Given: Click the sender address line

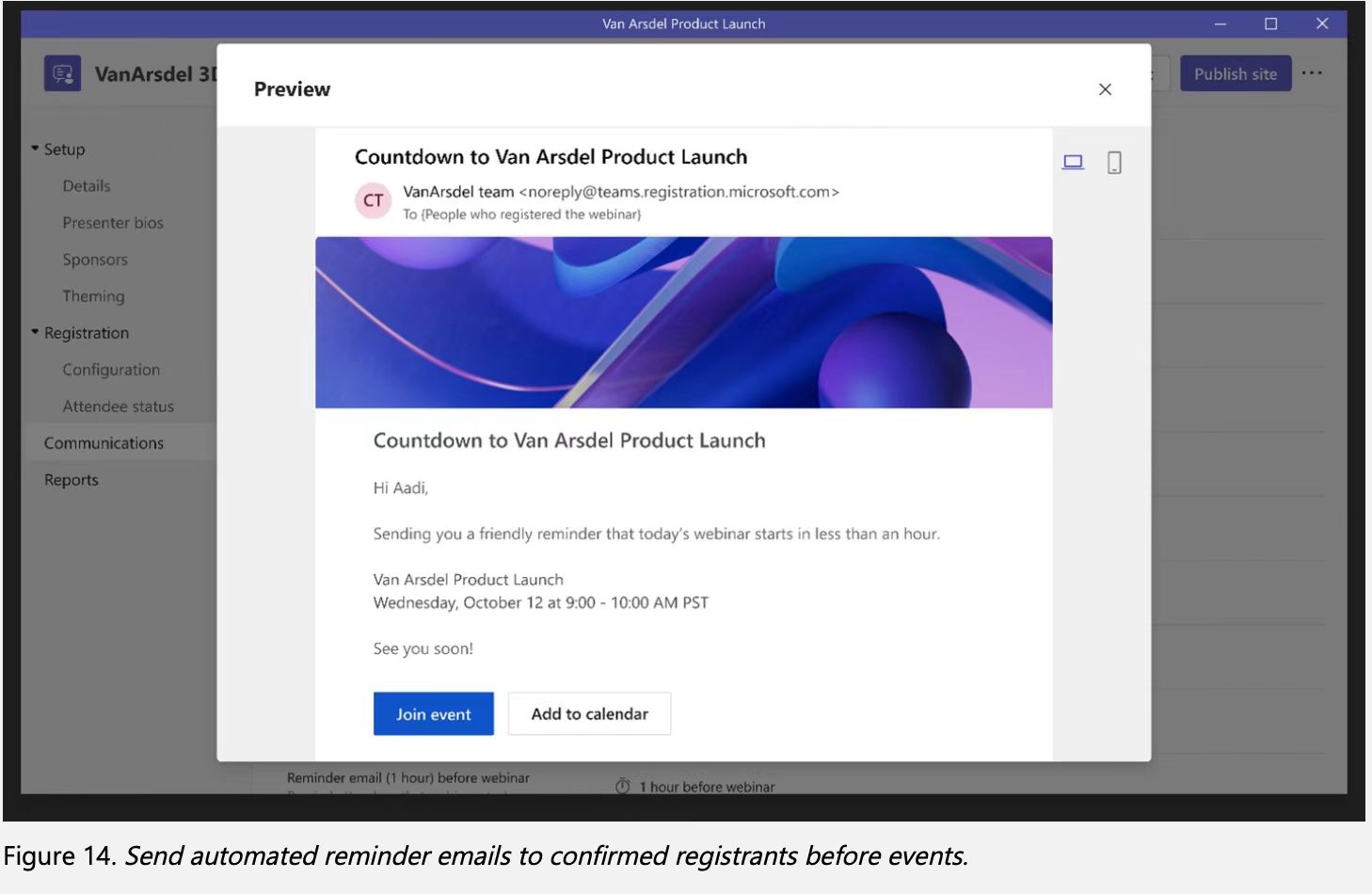Looking at the screenshot, I should pyautogui.click(x=621, y=192).
